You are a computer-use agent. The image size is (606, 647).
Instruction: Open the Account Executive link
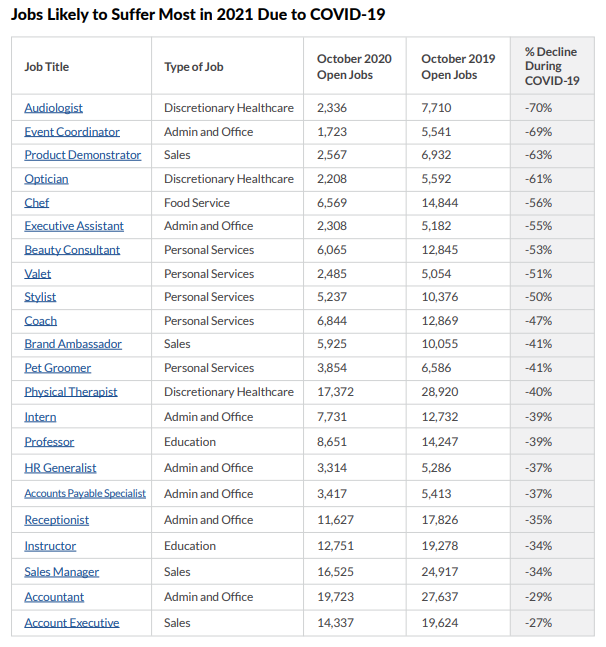click(72, 623)
